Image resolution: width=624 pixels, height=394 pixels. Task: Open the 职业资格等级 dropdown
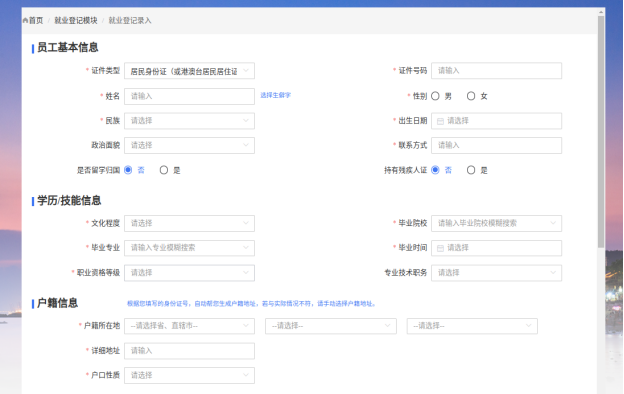[x=189, y=273]
